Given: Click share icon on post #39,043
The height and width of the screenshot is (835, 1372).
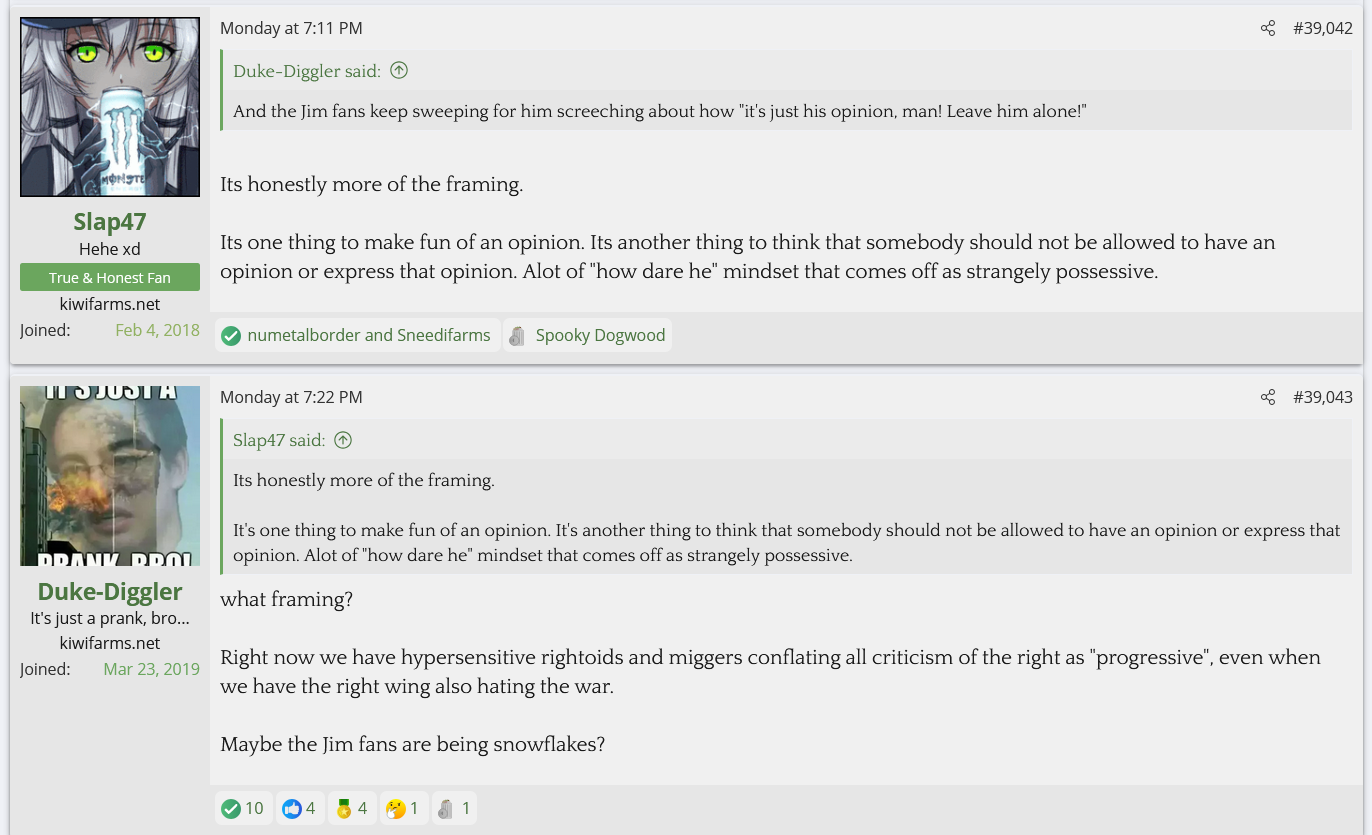Looking at the screenshot, I should (x=1268, y=397).
